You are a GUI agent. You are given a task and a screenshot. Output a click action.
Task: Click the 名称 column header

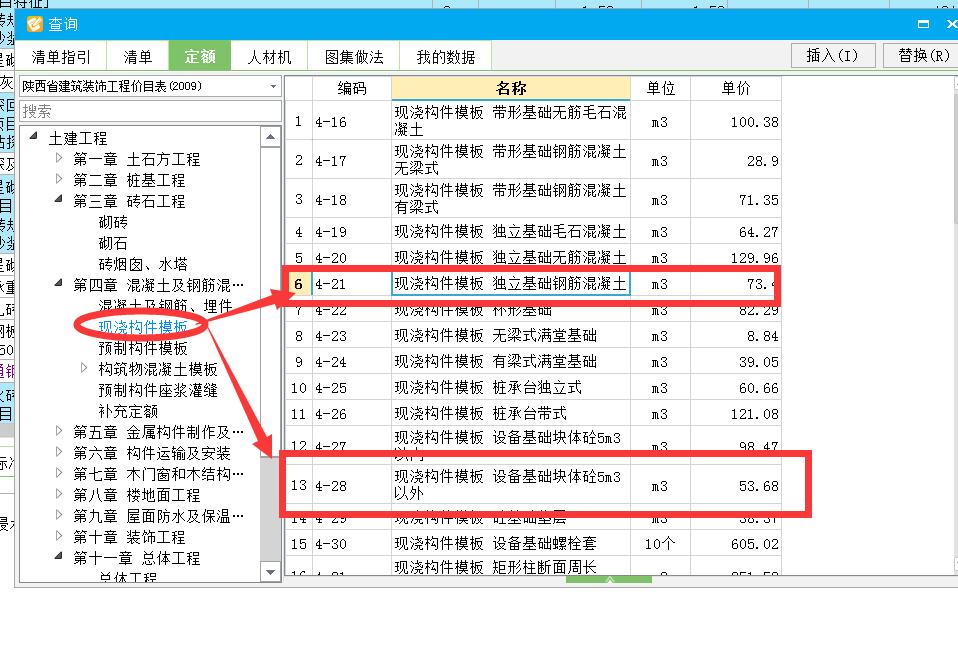(x=511, y=88)
